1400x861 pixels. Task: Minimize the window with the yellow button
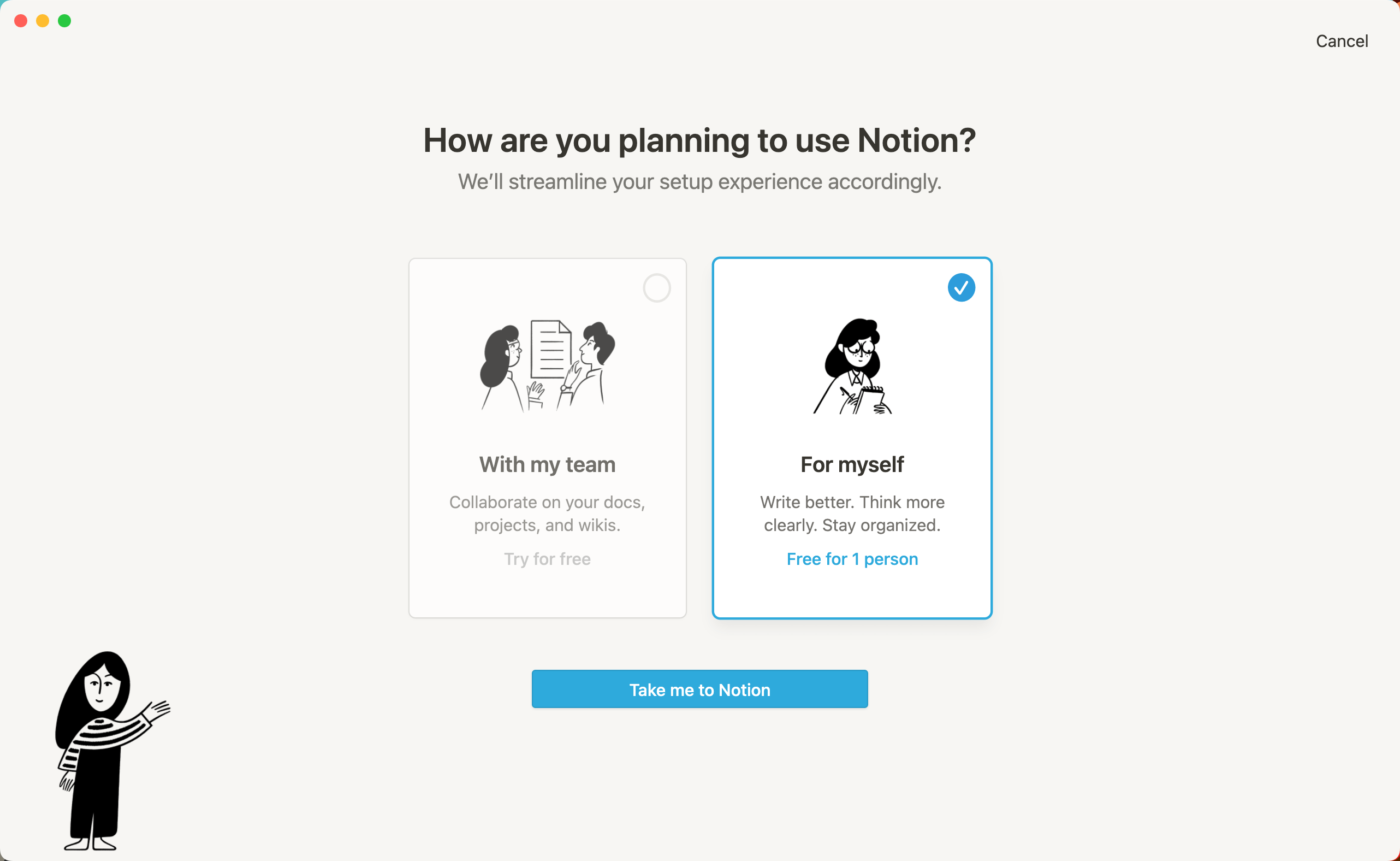tap(43, 21)
